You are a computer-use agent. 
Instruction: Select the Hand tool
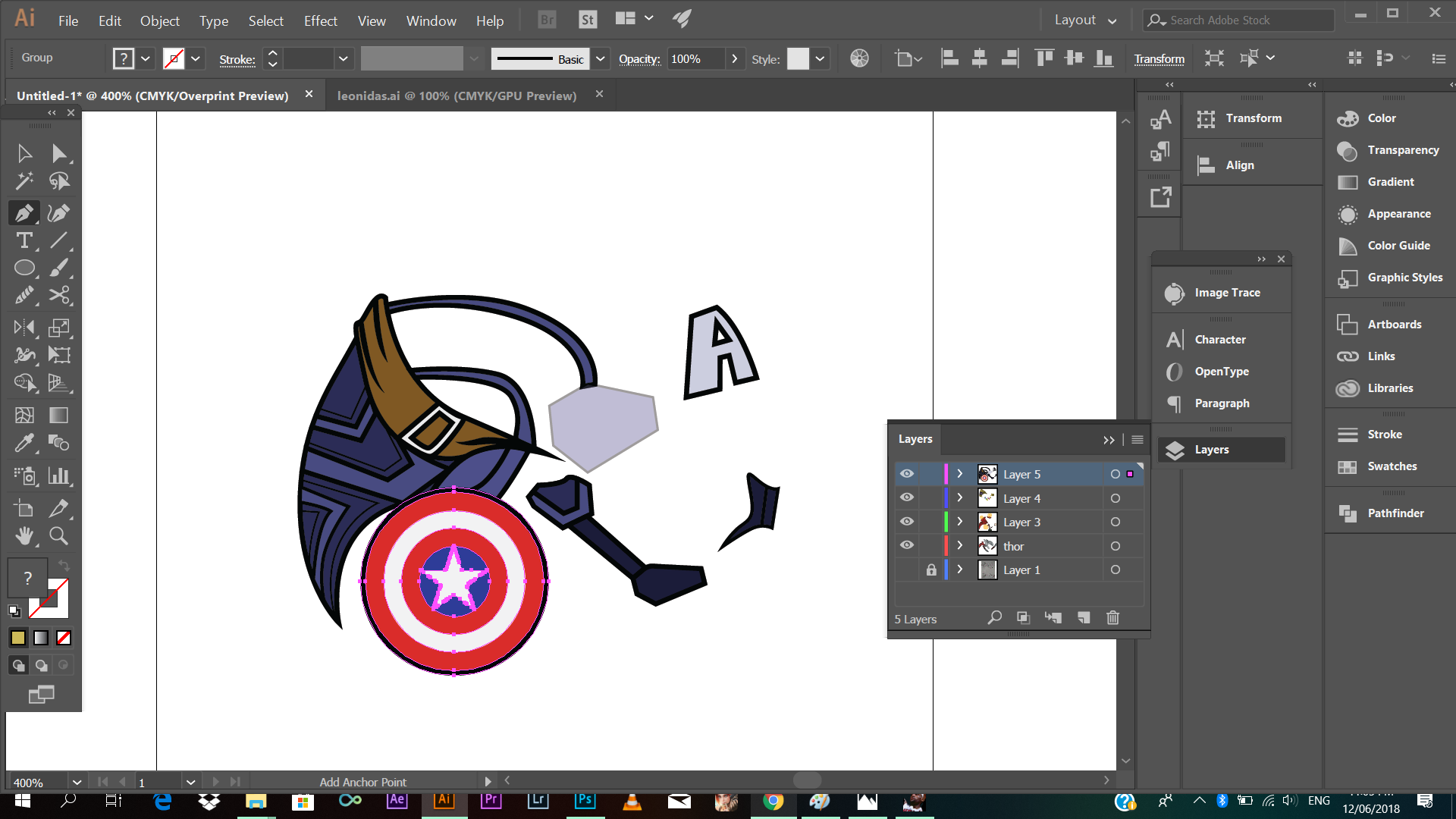[x=24, y=536]
